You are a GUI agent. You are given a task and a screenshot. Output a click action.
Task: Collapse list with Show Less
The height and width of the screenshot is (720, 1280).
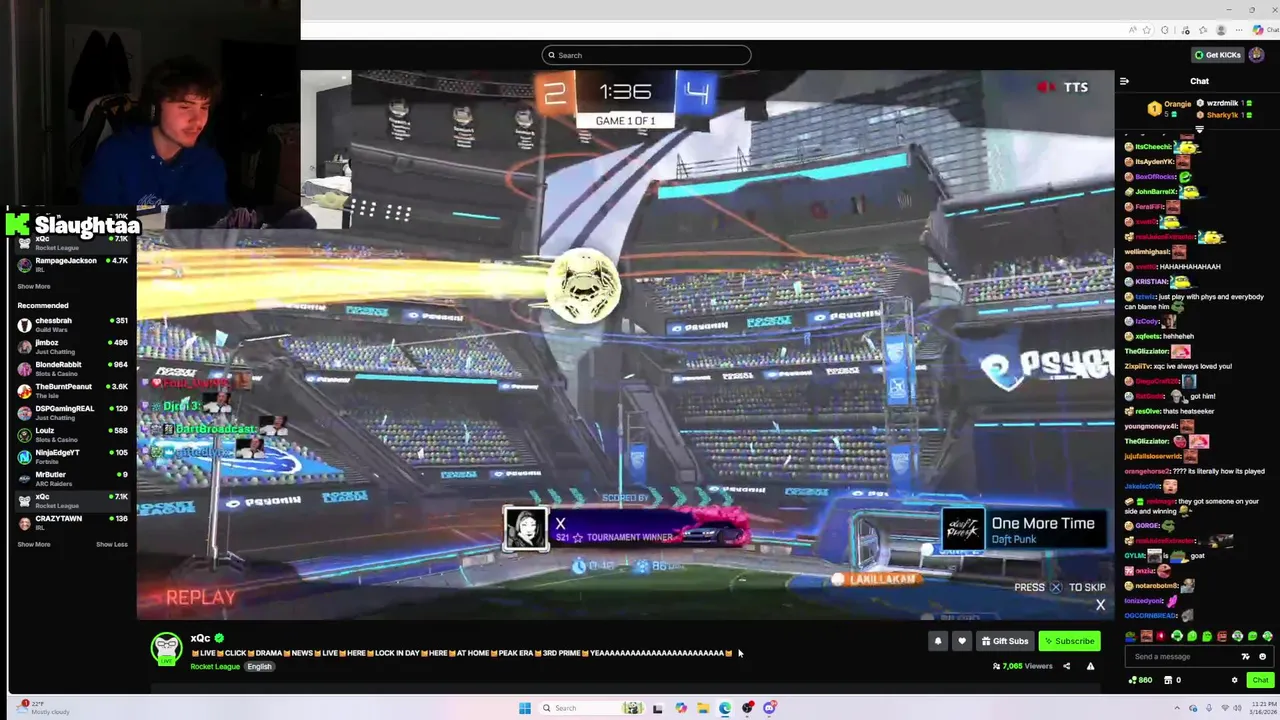coord(112,544)
